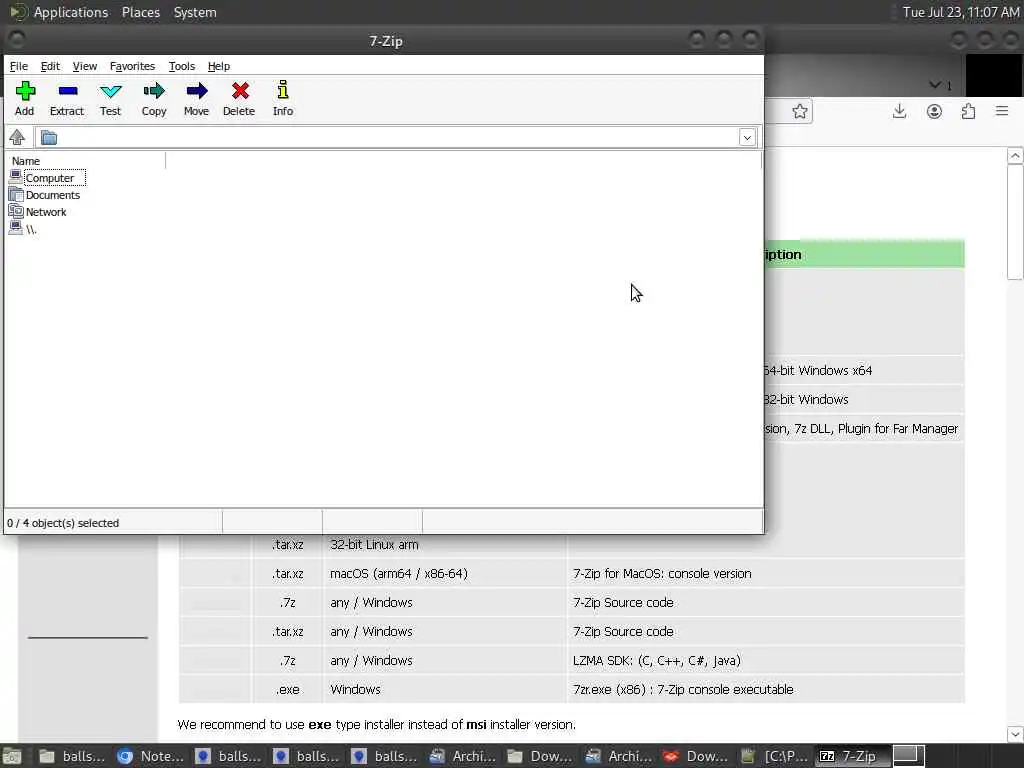Open the Places menu

pyautogui.click(x=140, y=12)
